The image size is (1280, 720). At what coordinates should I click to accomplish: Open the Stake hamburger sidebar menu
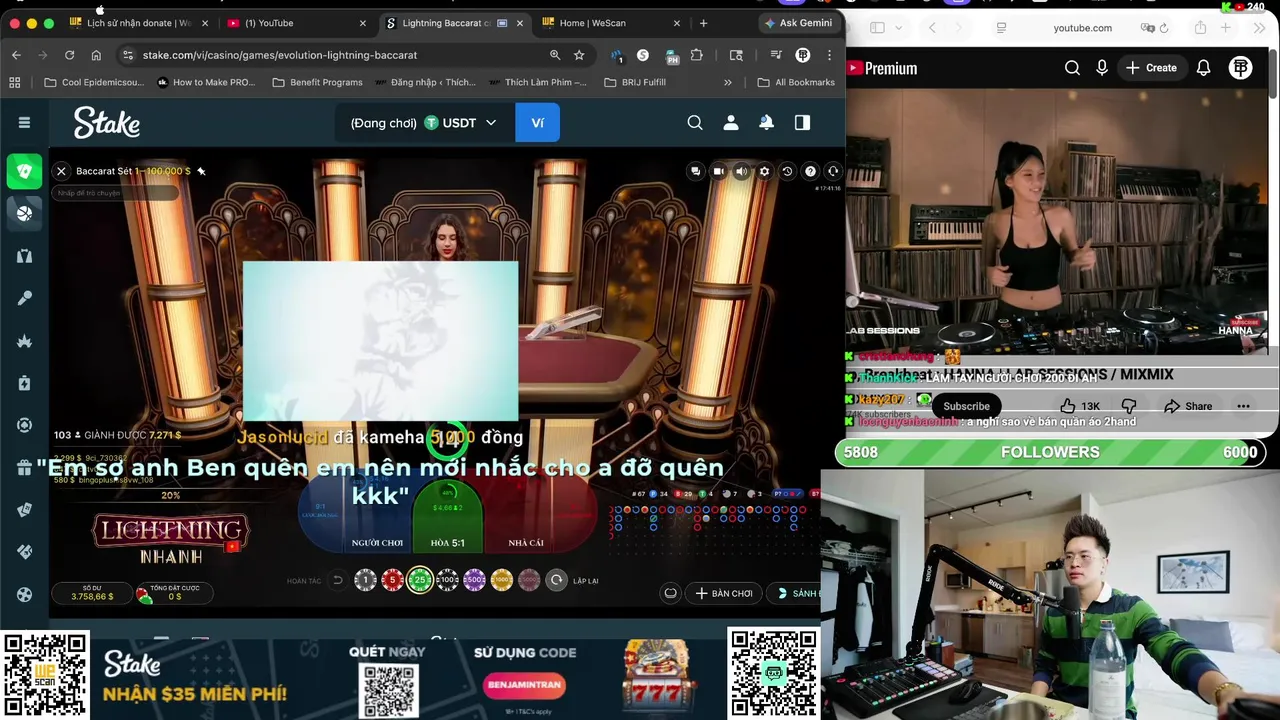(x=25, y=122)
